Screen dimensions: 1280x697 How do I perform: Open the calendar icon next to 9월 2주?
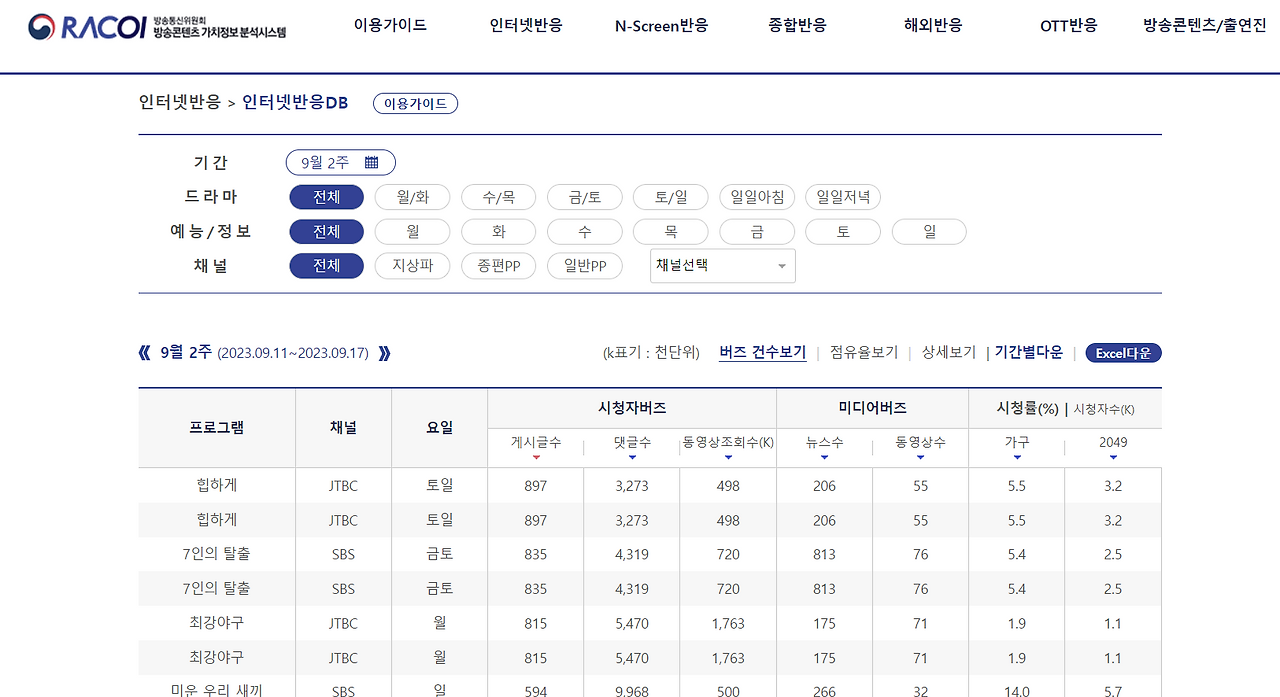pyautogui.click(x=375, y=162)
